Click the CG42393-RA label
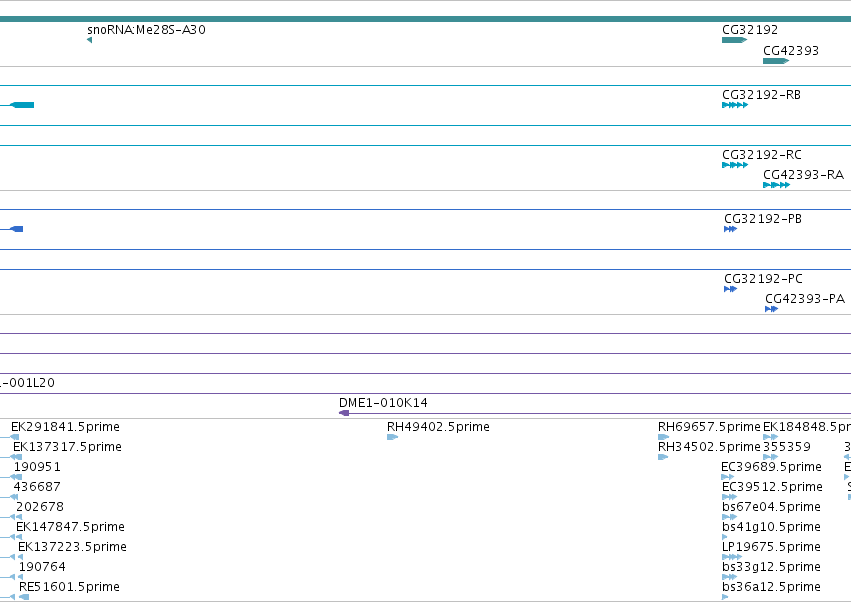This screenshot has height=602, width=851. point(803,175)
